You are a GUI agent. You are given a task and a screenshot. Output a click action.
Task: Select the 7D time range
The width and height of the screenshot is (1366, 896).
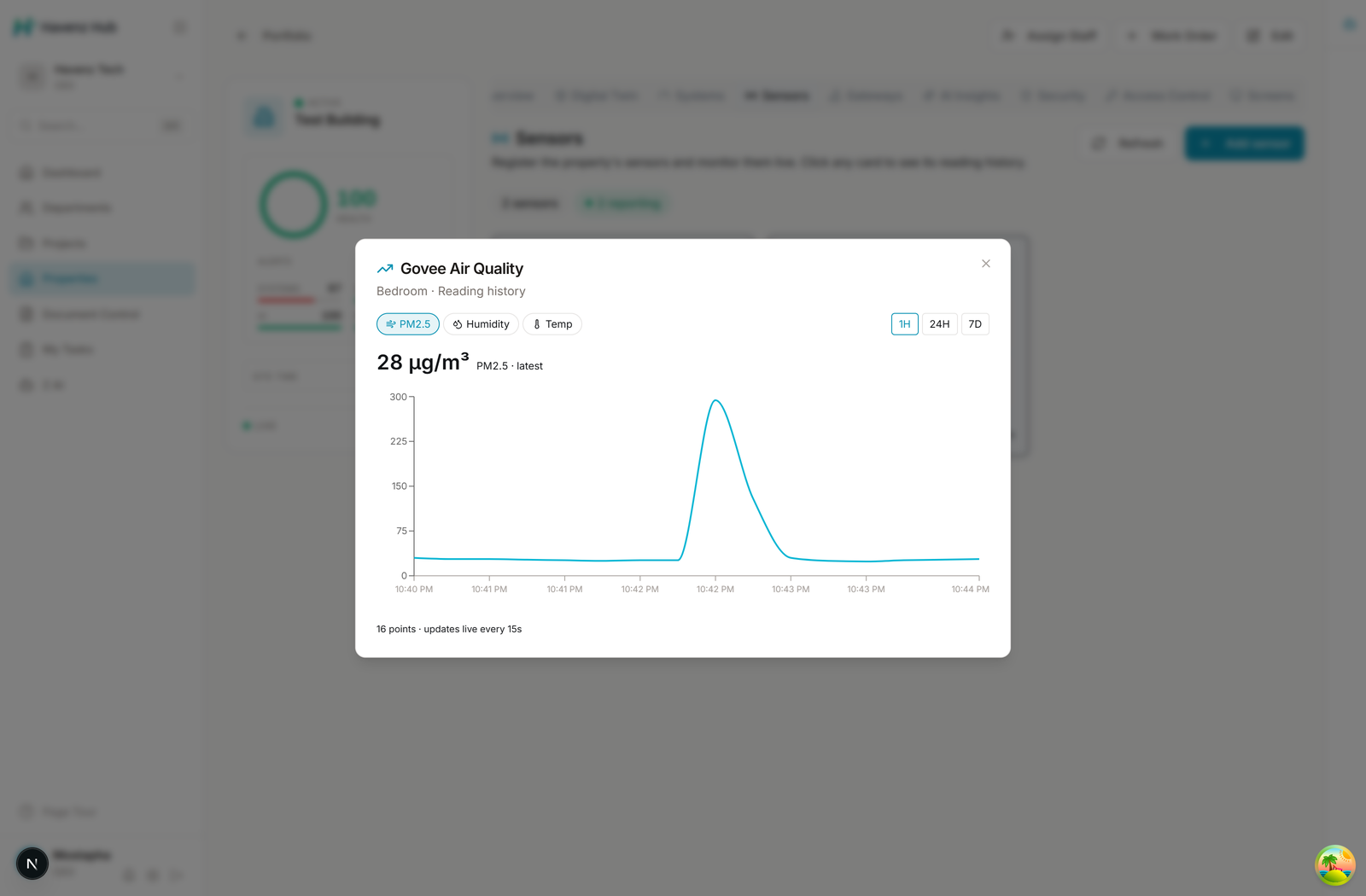pyautogui.click(x=975, y=324)
